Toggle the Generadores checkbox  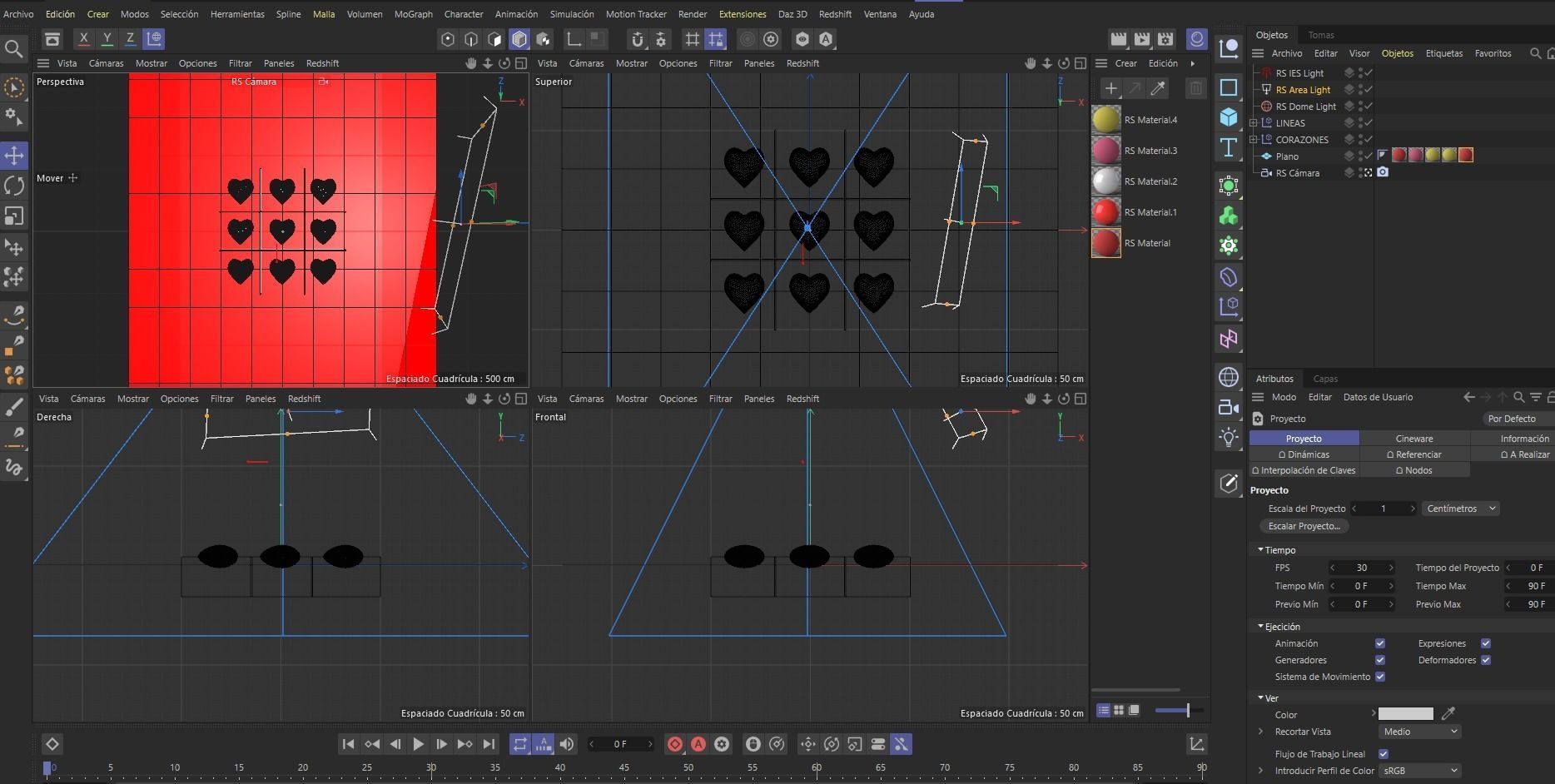point(1380,660)
